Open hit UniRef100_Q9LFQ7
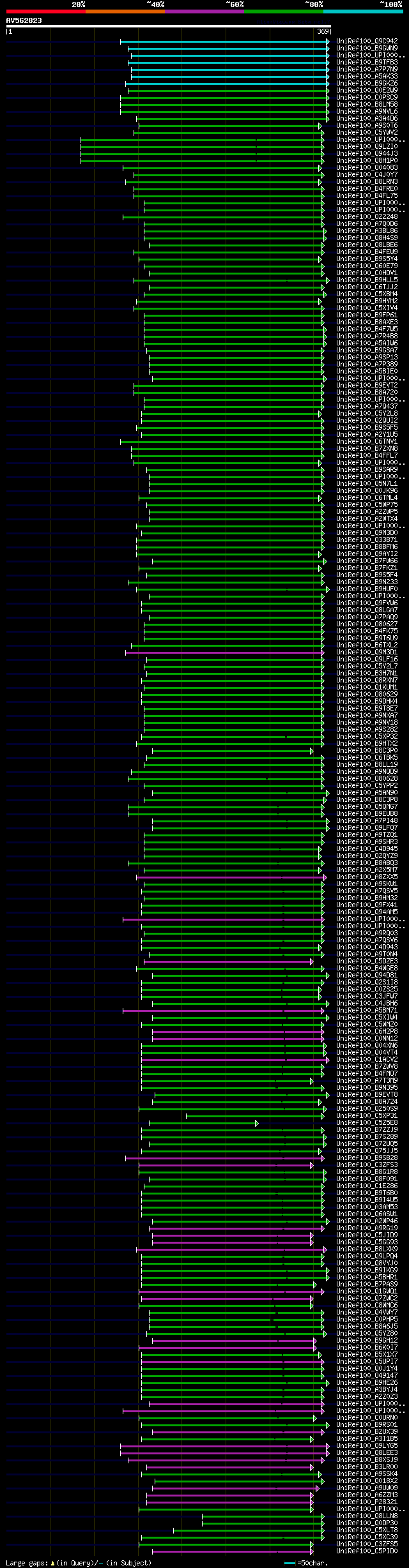Image resolution: width=409 pixels, height=1568 pixels. [x=367, y=827]
